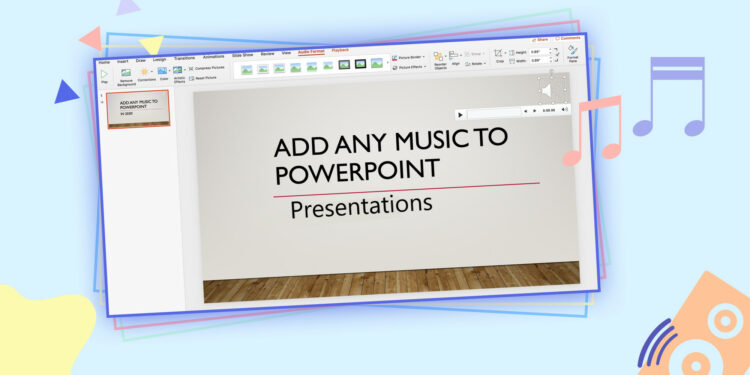Click the green Play icon in the ribbon

pos(104,74)
